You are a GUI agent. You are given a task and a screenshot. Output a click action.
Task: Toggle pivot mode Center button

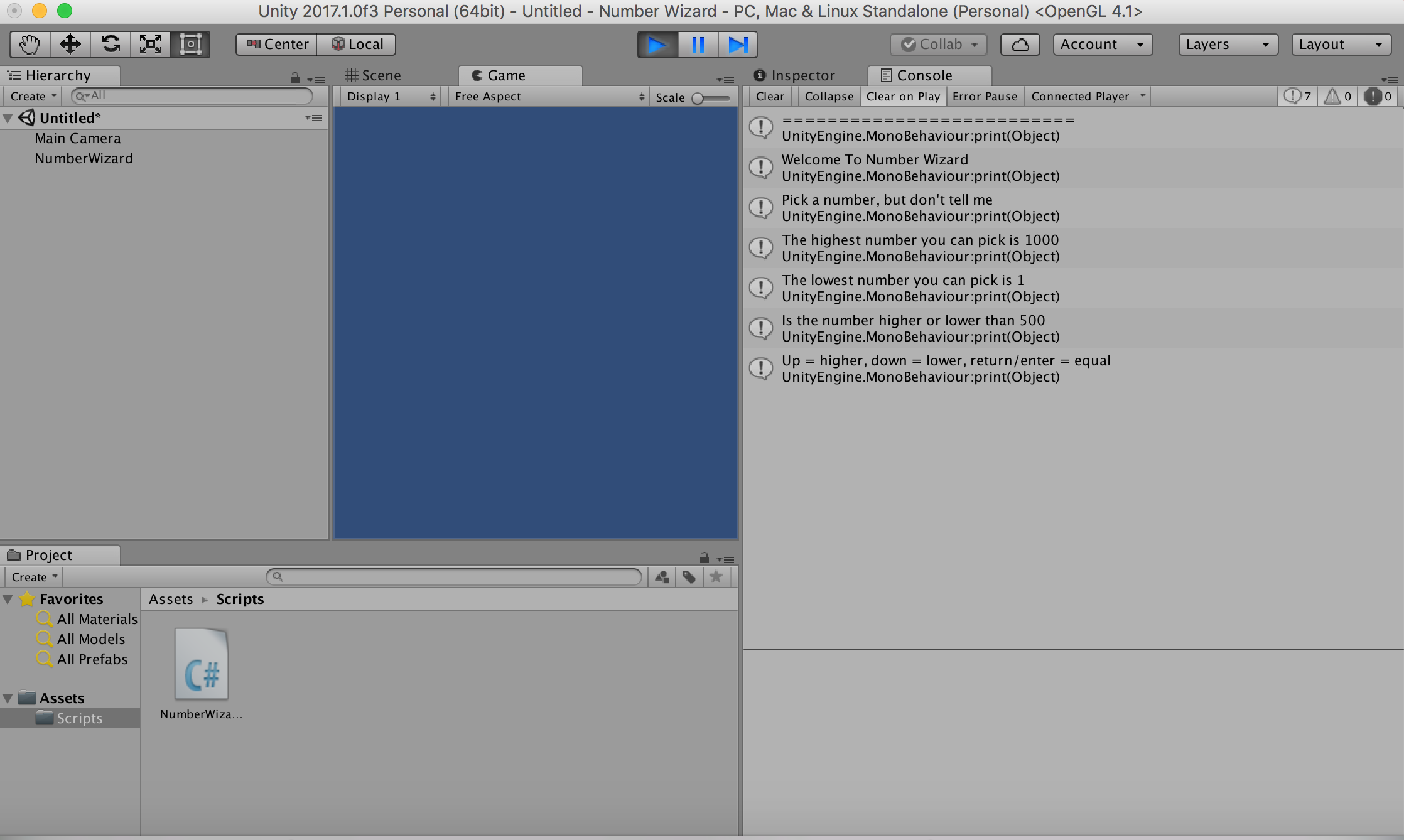point(277,45)
